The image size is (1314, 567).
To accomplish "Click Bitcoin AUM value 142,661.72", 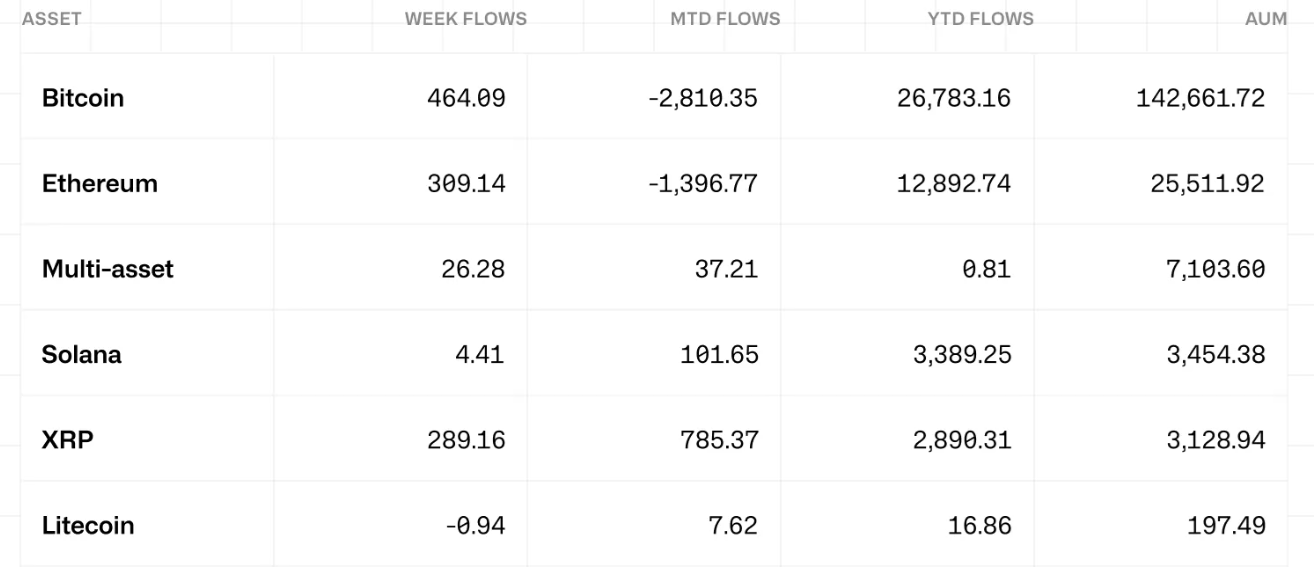I will pyautogui.click(x=1200, y=98).
